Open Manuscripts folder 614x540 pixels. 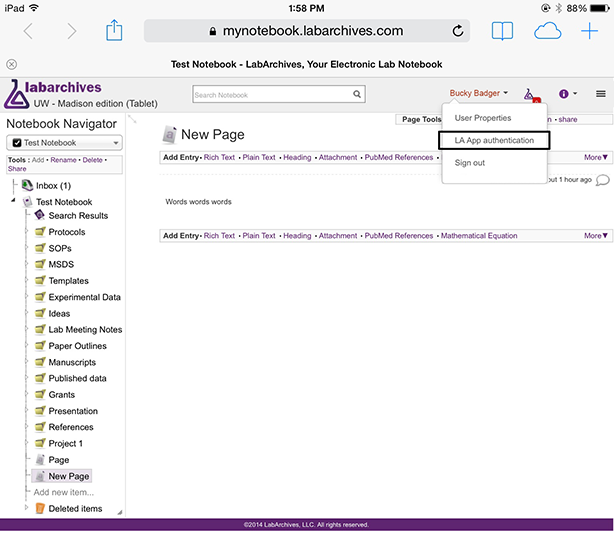(x=72, y=362)
